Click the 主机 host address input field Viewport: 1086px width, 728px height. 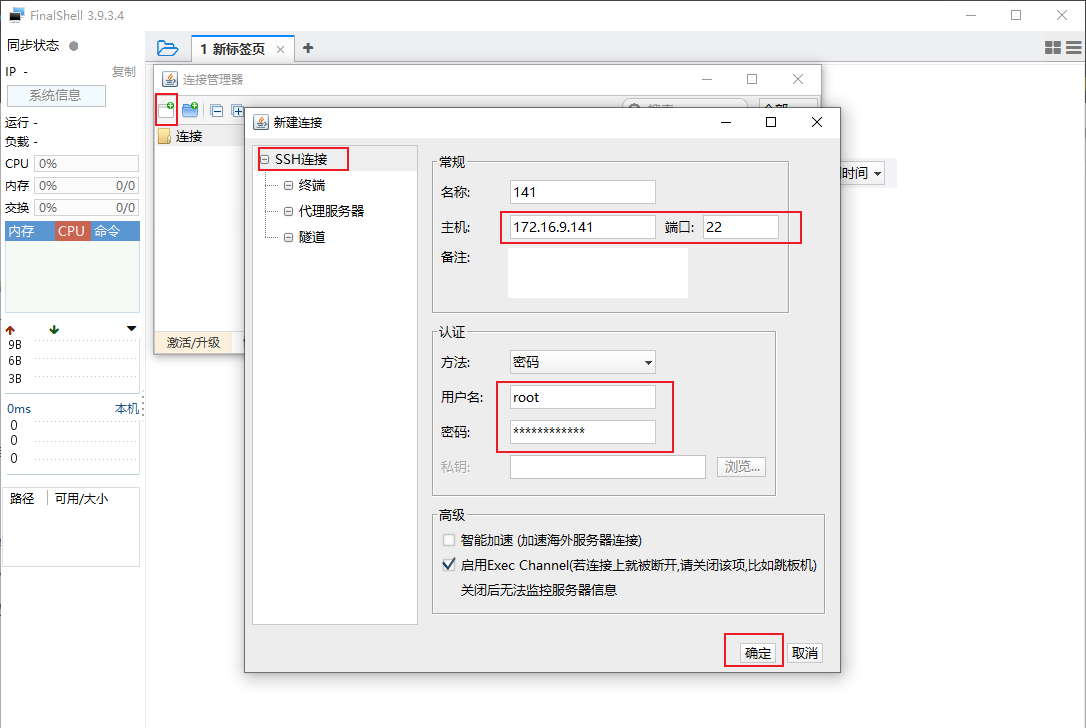tap(580, 227)
